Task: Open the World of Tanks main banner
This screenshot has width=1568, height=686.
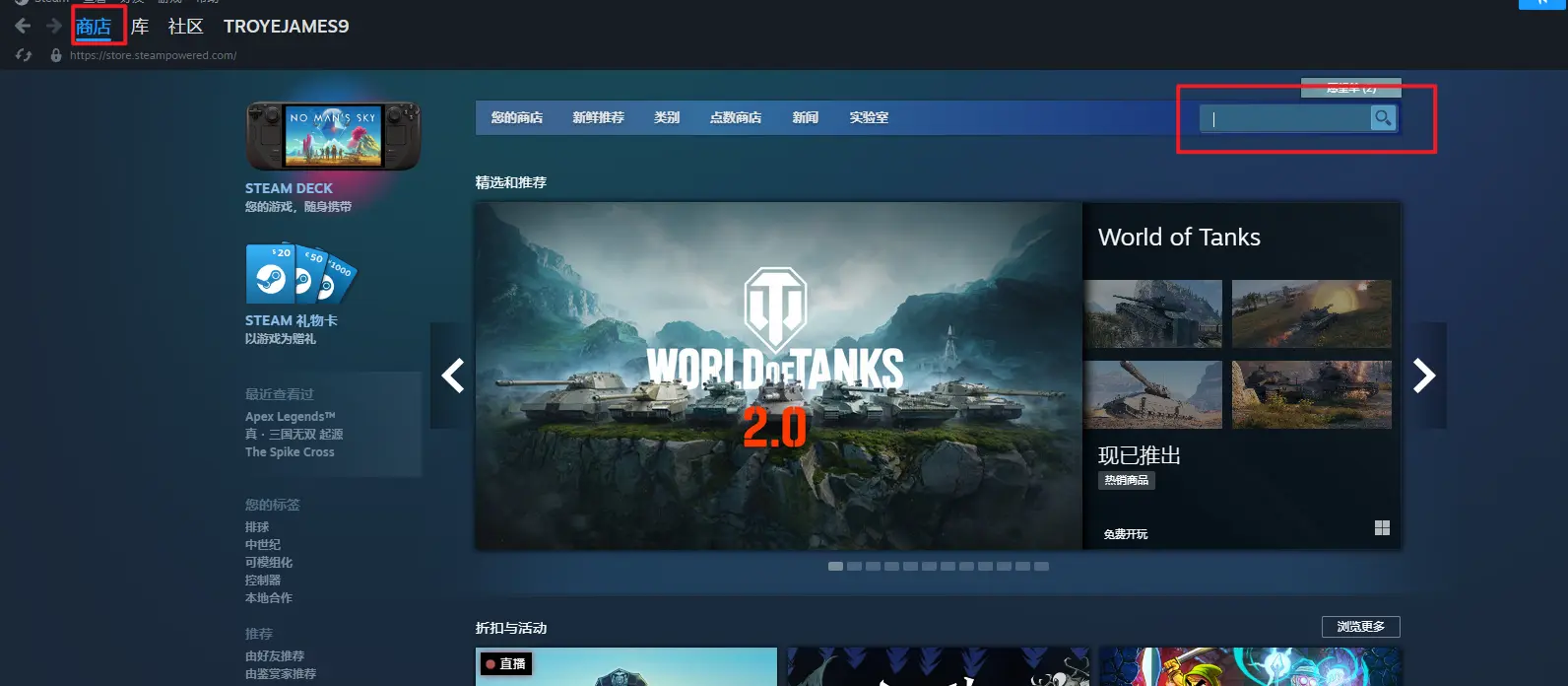Action: [x=778, y=376]
